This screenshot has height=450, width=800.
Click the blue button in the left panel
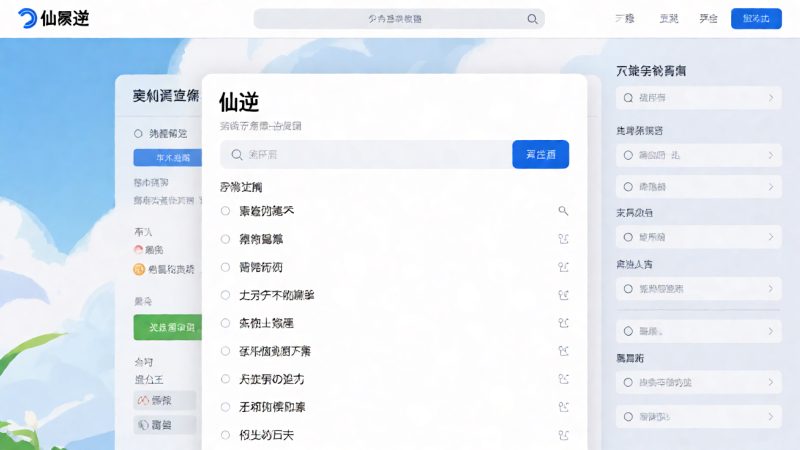168,158
